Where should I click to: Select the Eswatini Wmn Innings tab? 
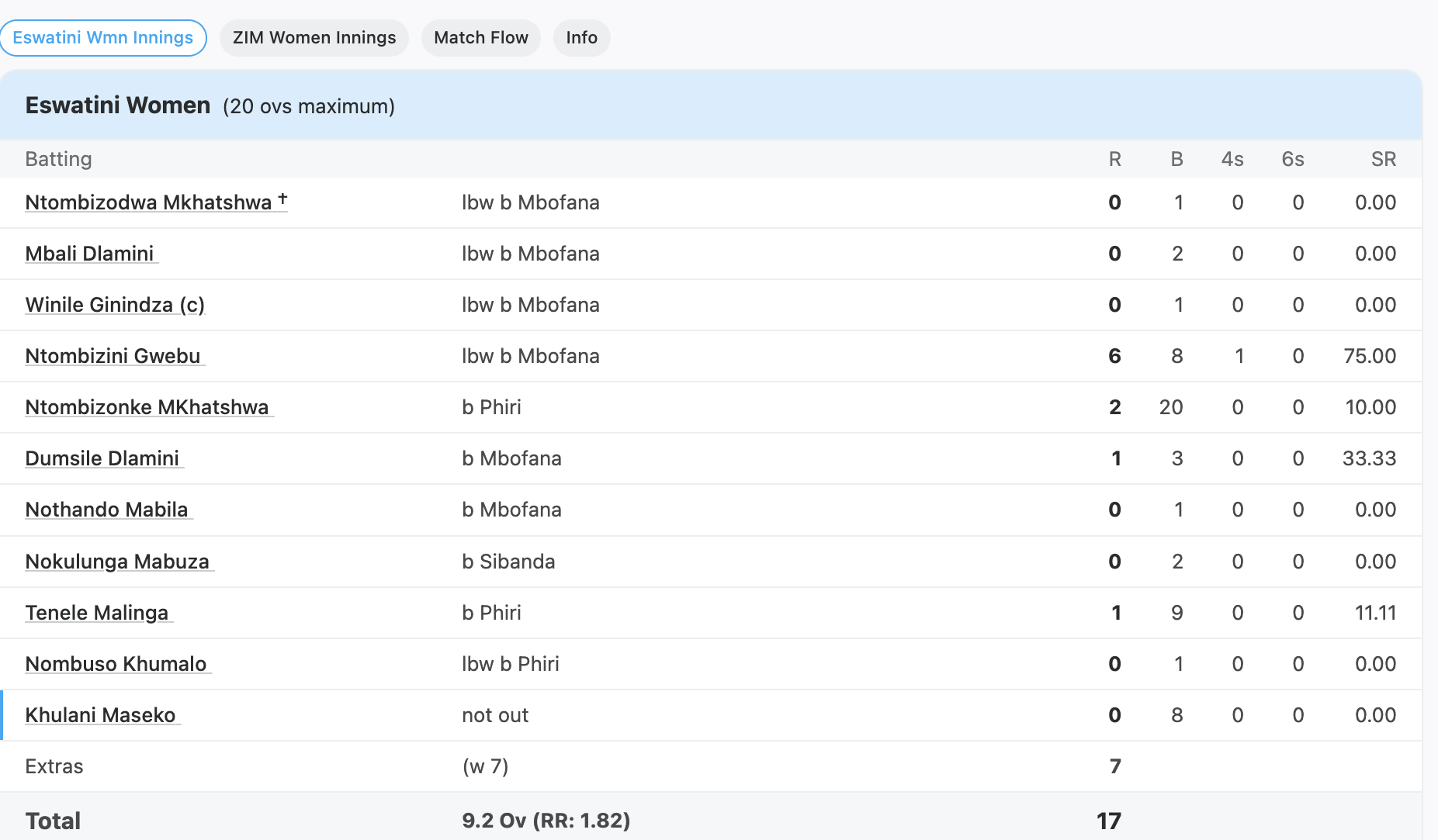103,38
